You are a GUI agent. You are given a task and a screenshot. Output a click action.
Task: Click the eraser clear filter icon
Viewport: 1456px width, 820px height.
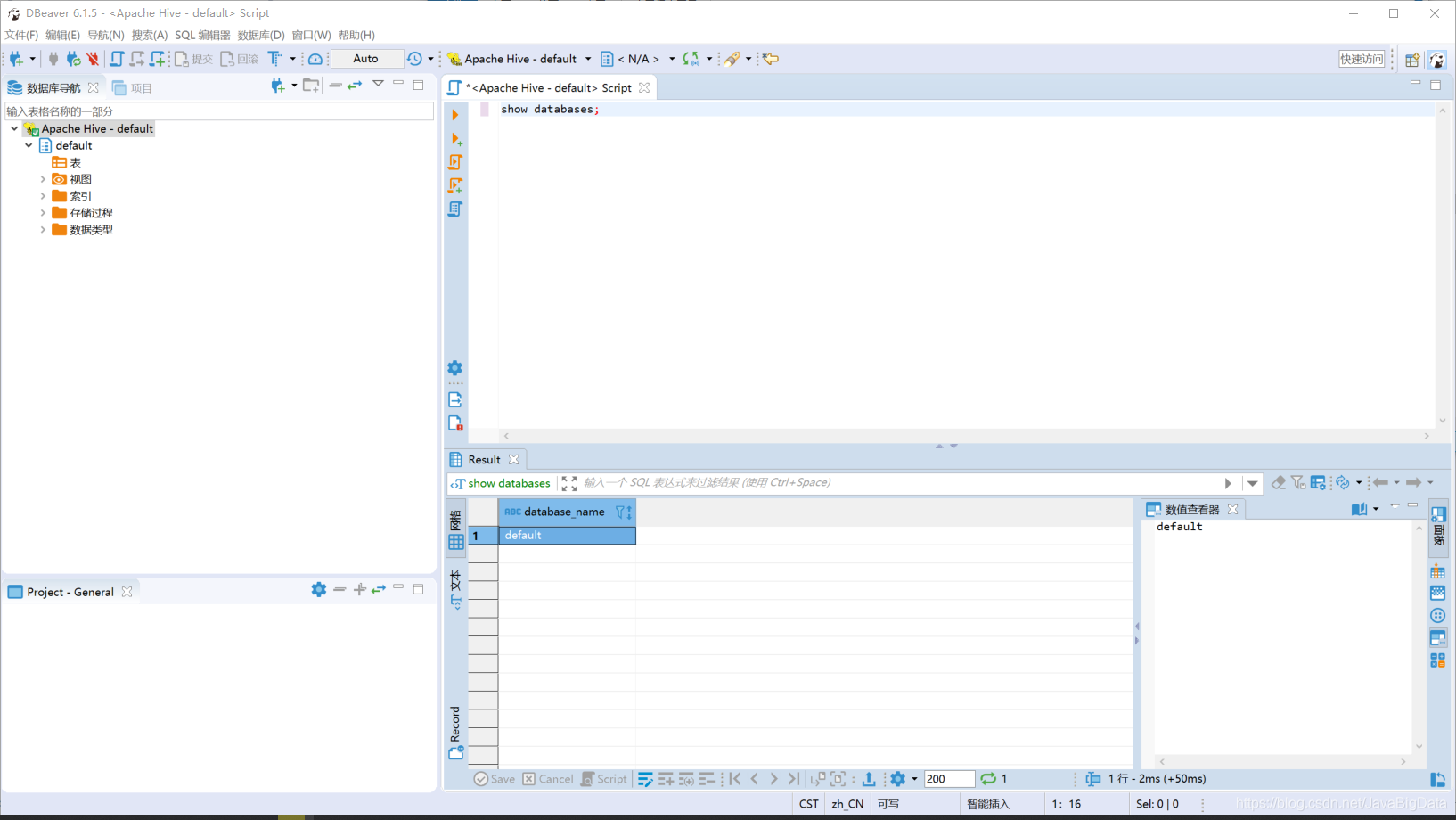tap(1279, 482)
